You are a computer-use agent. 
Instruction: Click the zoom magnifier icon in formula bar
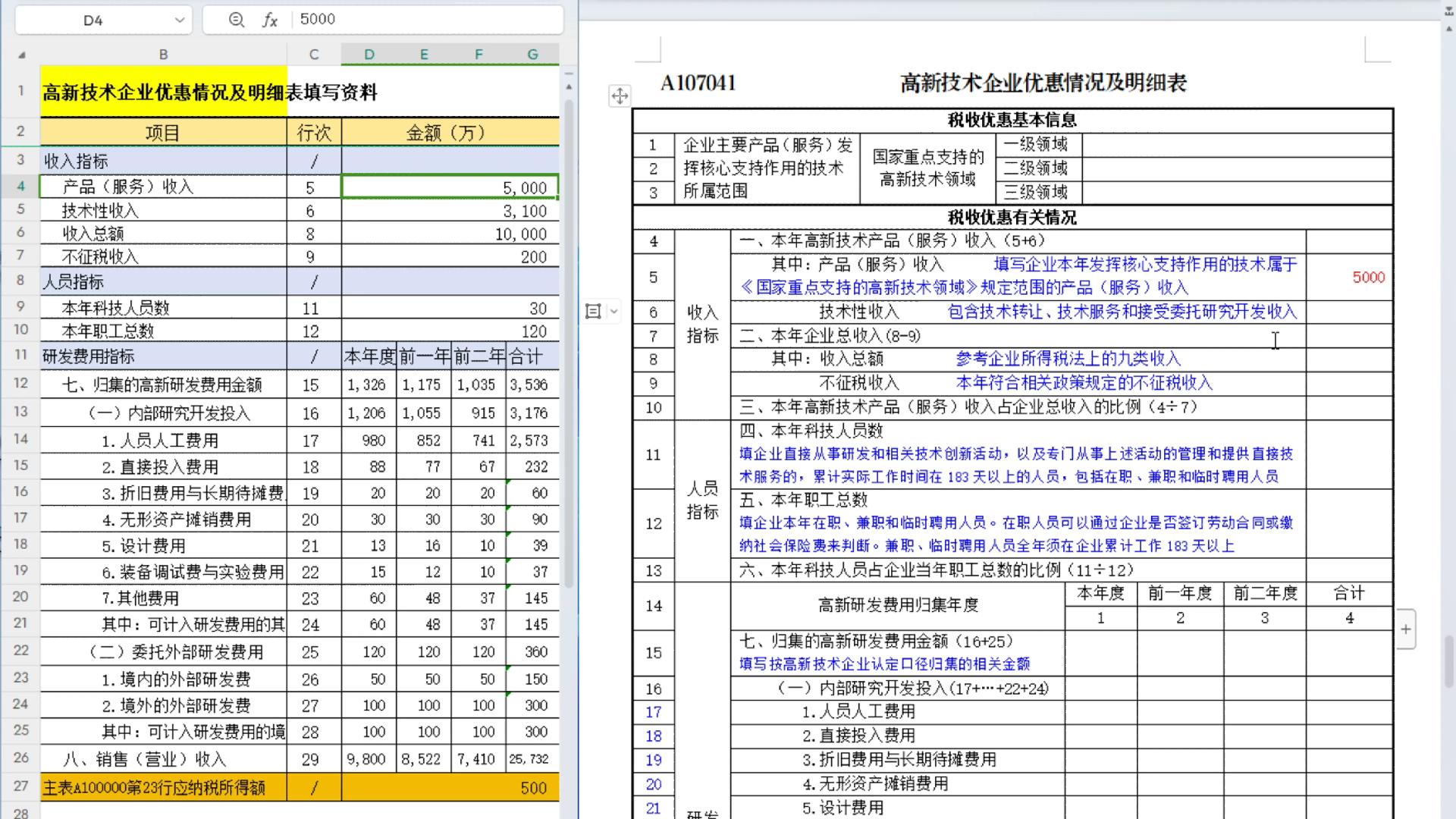pos(237,20)
